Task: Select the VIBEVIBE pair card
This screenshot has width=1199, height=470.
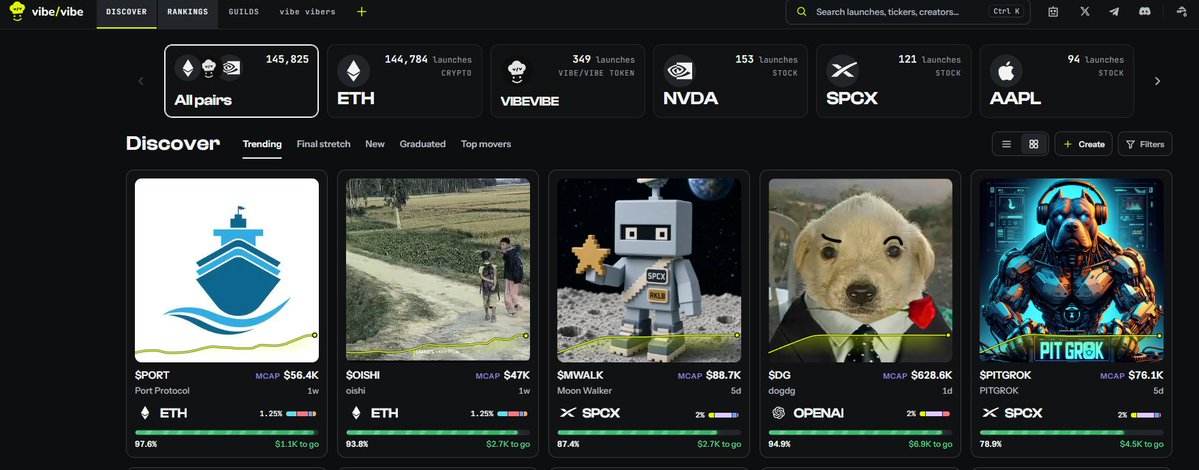Action: (x=567, y=81)
